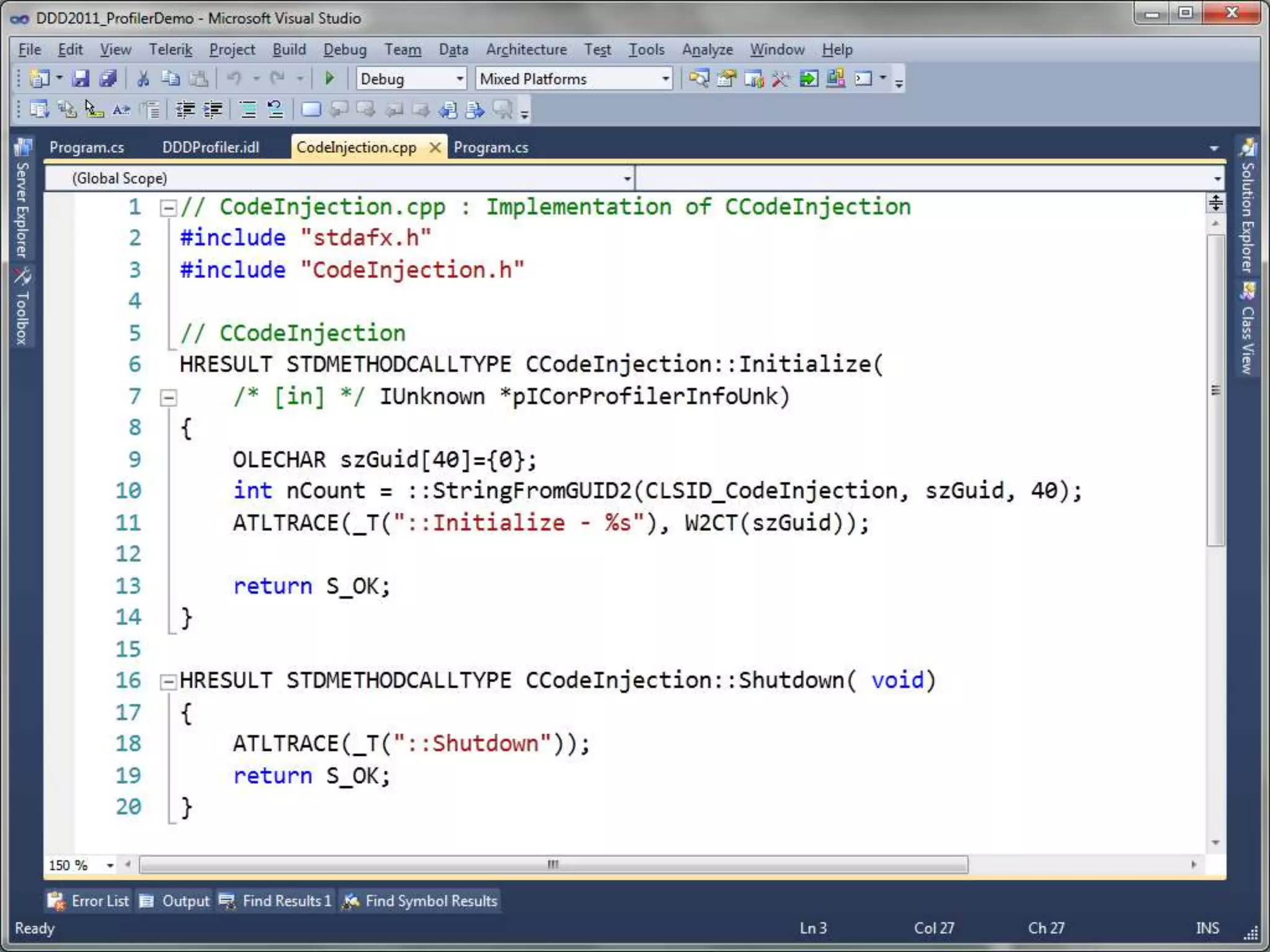Expand the Global Scope dropdown
The height and width of the screenshot is (952, 1270).
pyautogui.click(x=627, y=179)
